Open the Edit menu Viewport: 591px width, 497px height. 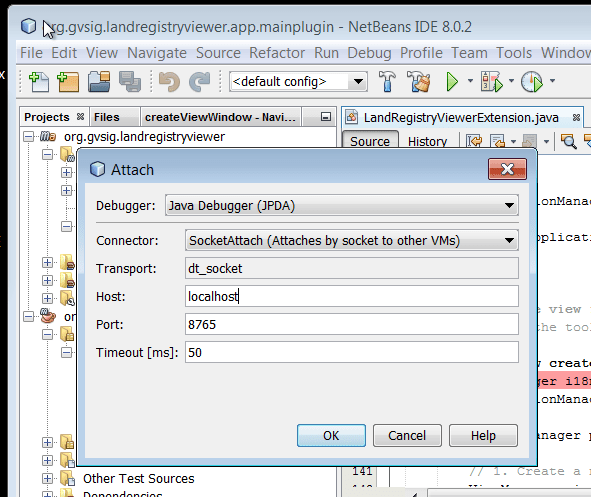pos(64,53)
